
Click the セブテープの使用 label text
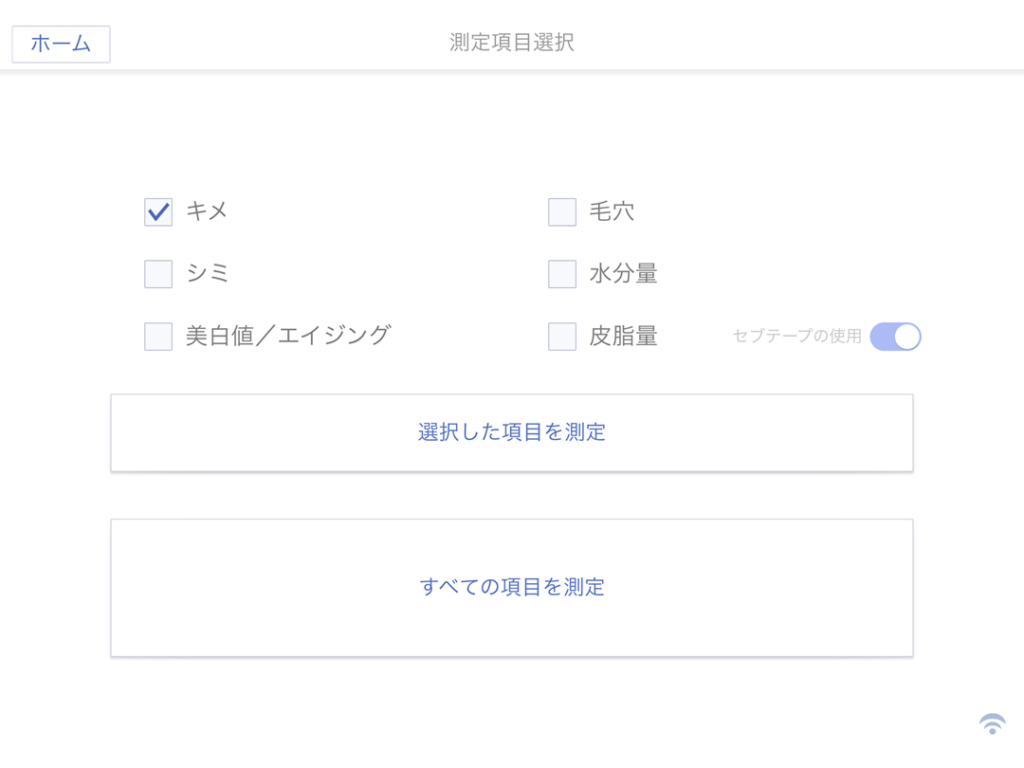[x=797, y=336]
